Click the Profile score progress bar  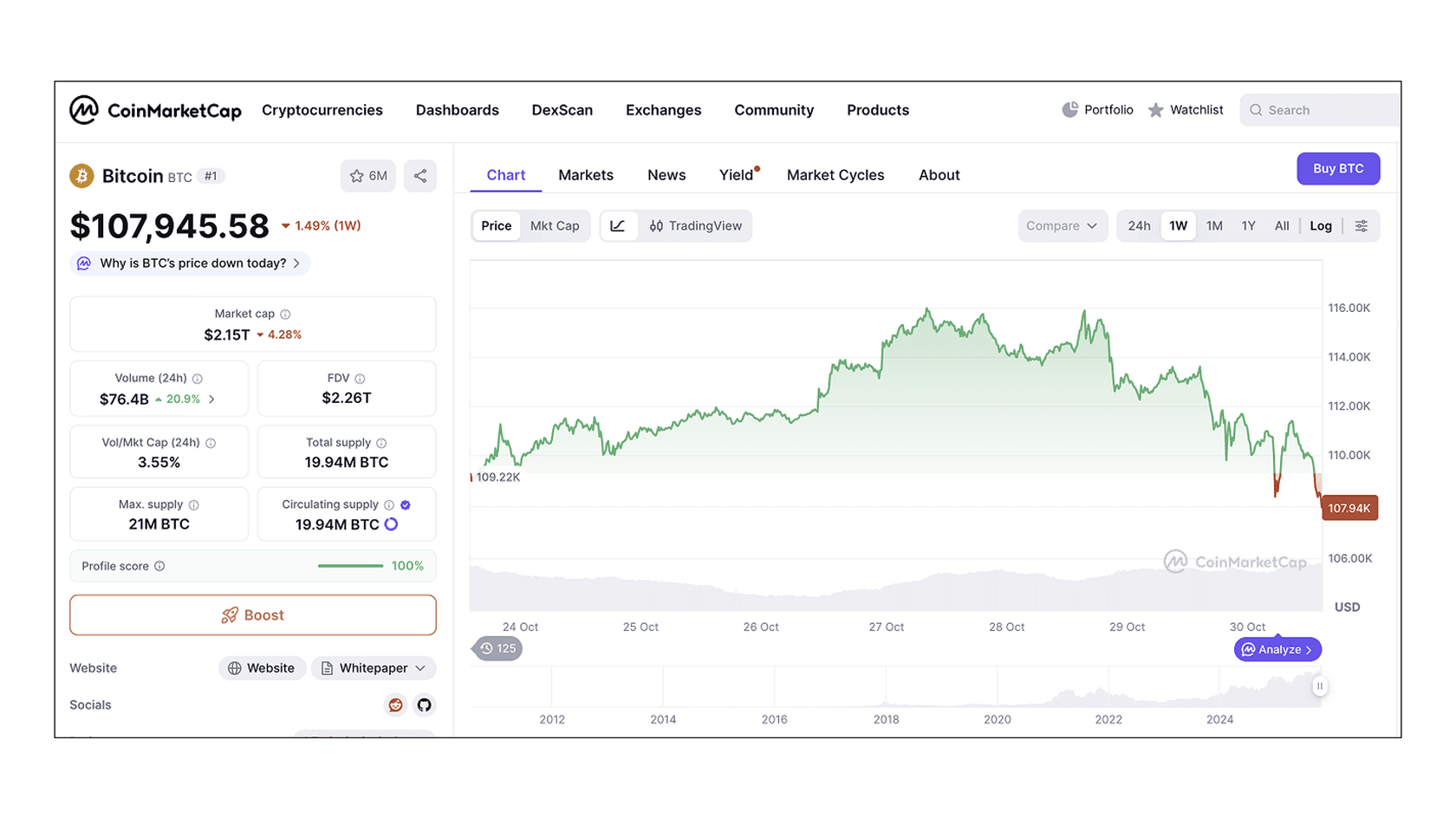click(x=350, y=565)
